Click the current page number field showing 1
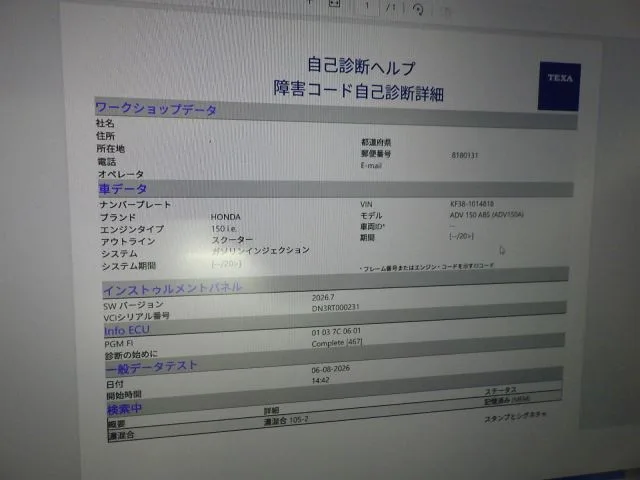The height and width of the screenshot is (480, 640). click(367, 5)
